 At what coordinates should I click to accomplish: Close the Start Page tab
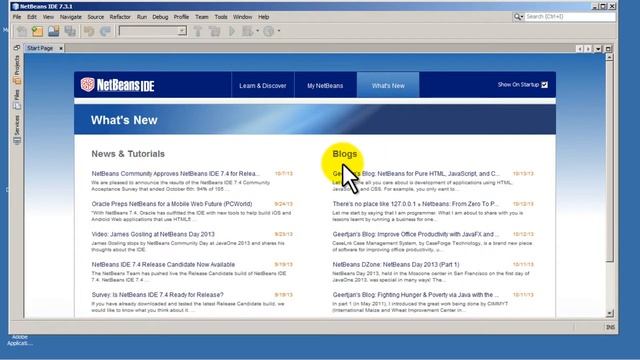tap(61, 48)
